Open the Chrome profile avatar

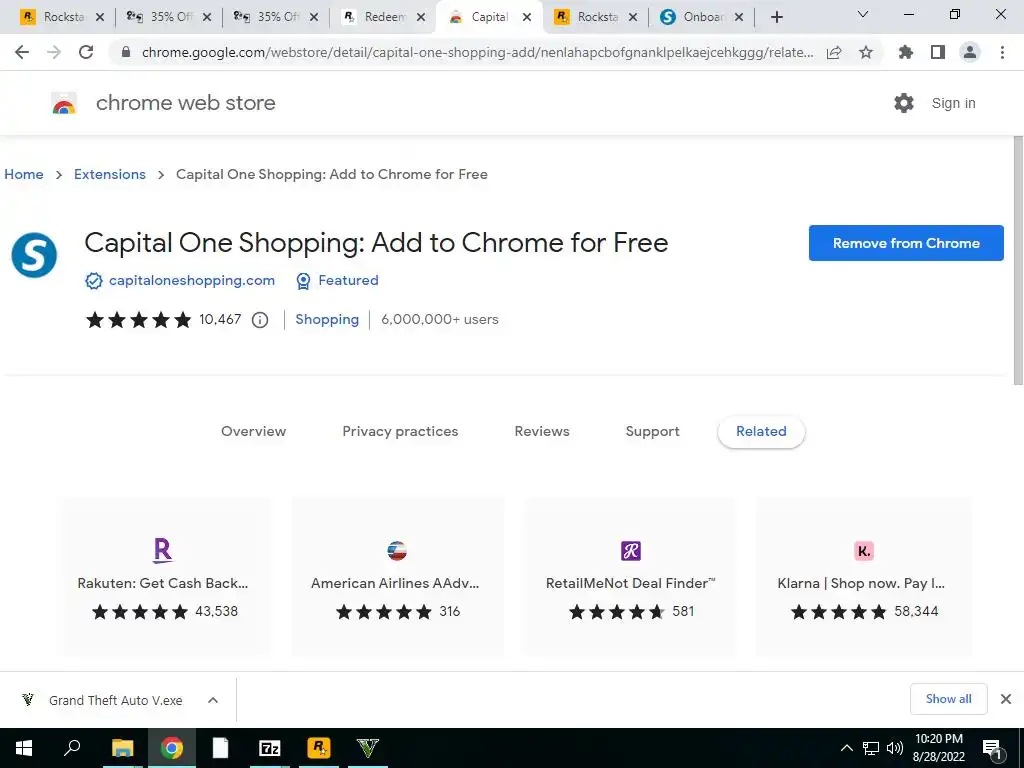970,52
